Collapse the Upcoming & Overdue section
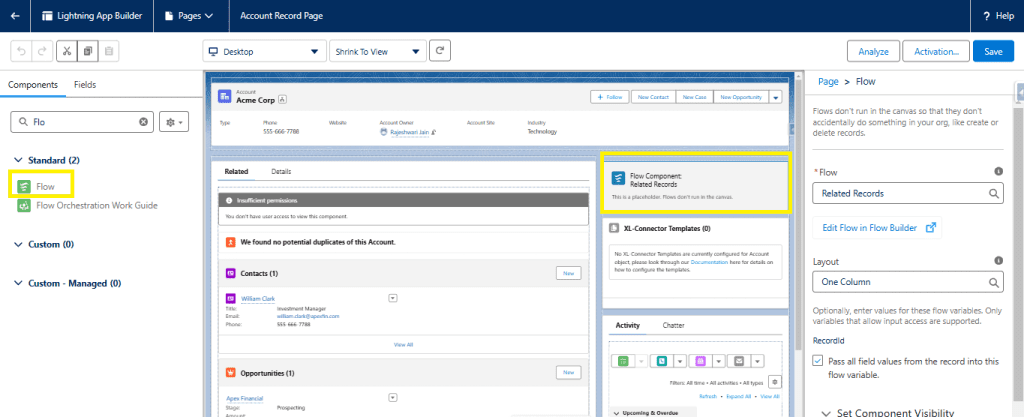 [x=618, y=413]
